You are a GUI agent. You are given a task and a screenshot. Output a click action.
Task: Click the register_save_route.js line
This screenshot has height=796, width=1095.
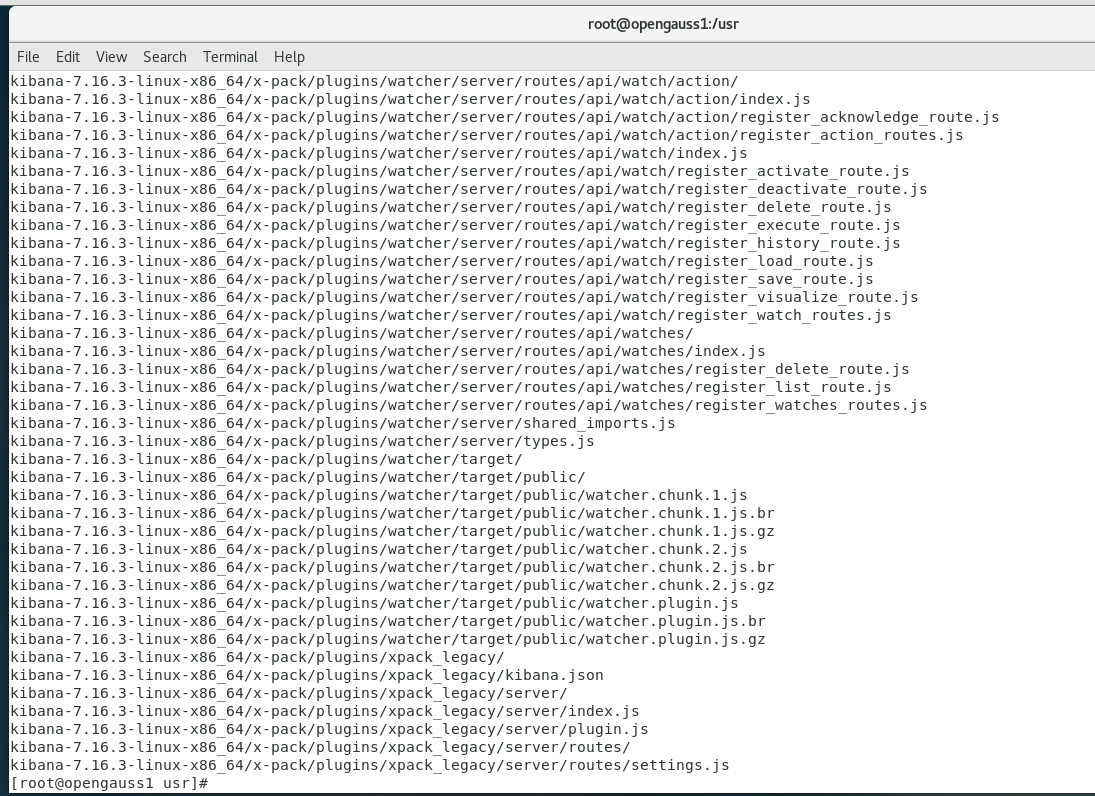click(442, 279)
